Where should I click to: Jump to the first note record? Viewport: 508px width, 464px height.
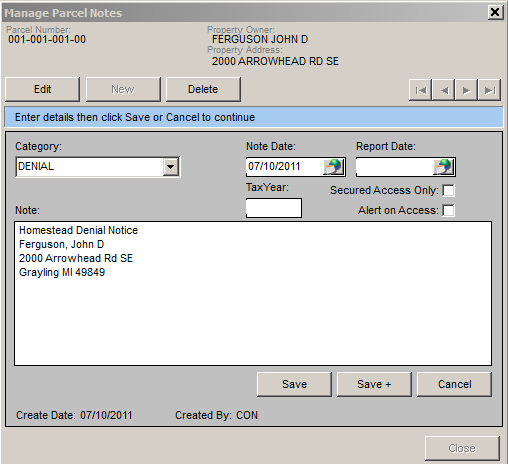point(420,90)
